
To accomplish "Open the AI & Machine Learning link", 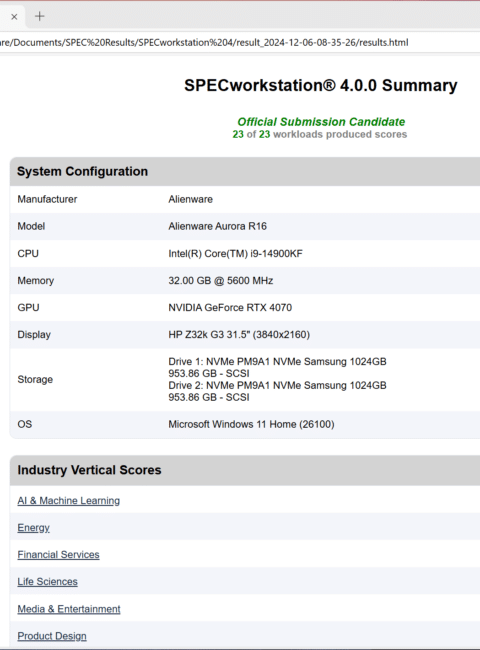I will pos(68,500).
